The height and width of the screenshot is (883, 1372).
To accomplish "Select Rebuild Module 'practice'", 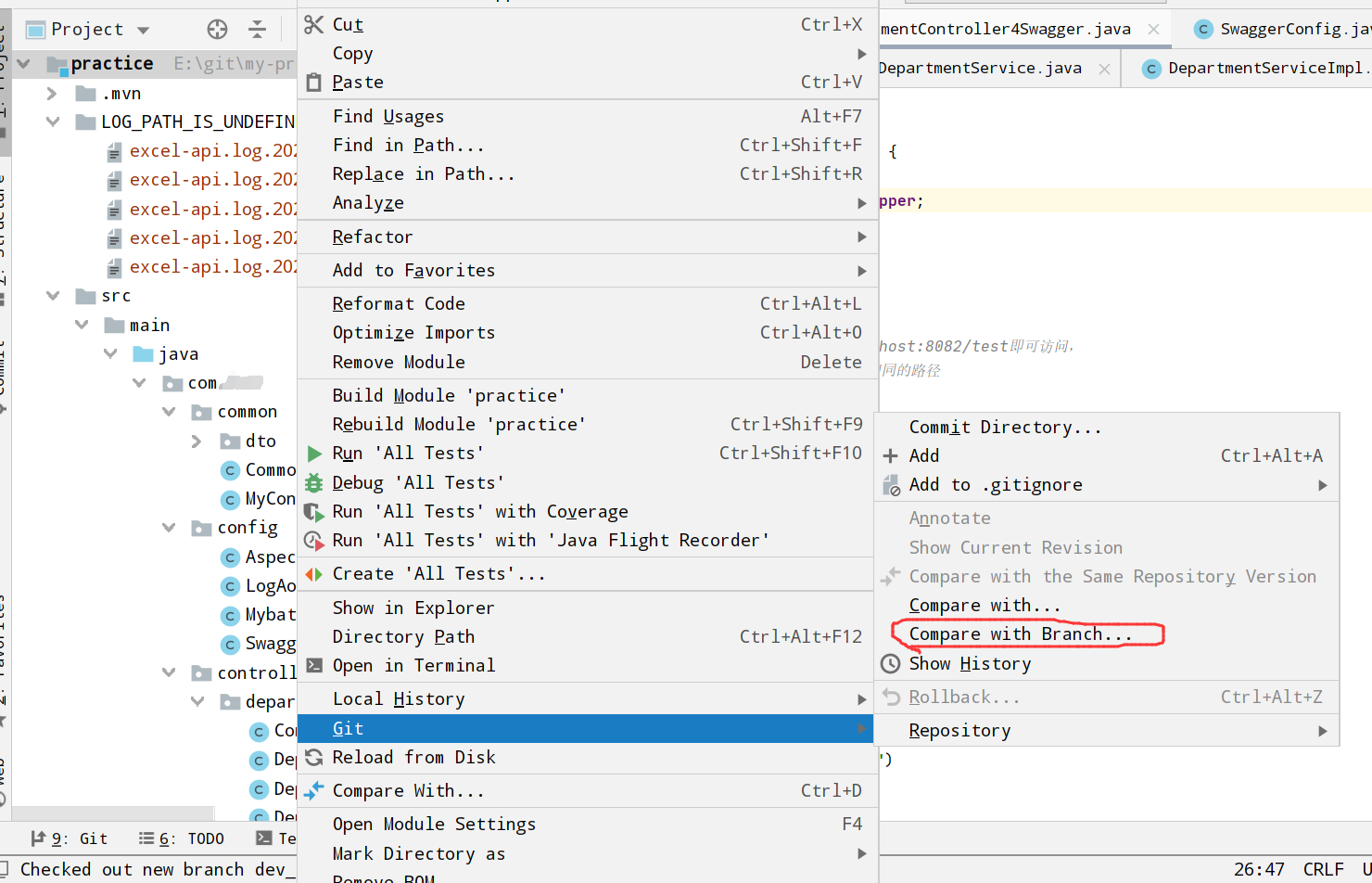I will (x=588, y=424).
